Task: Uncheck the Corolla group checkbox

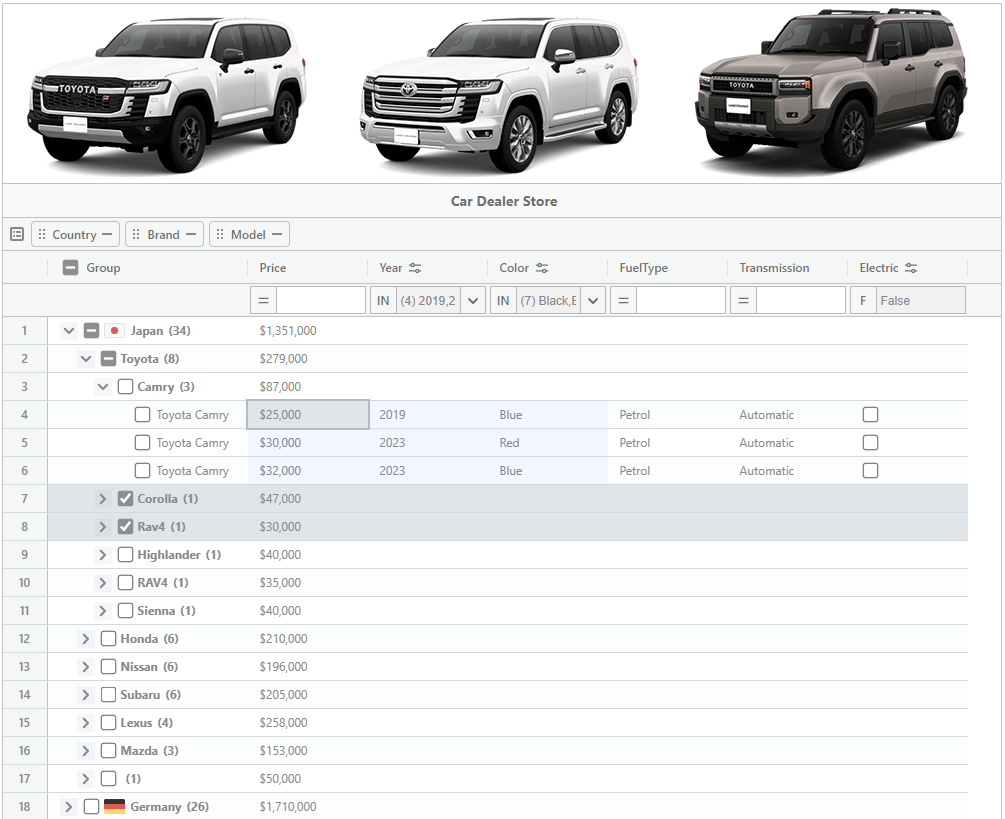Action: 126,499
